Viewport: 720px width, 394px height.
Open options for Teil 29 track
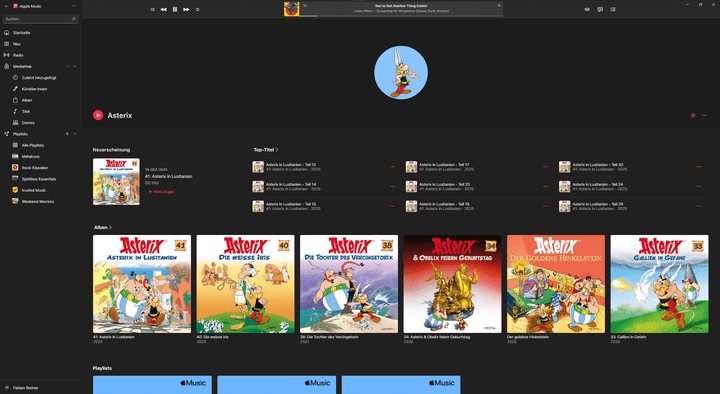pos(699,206)
